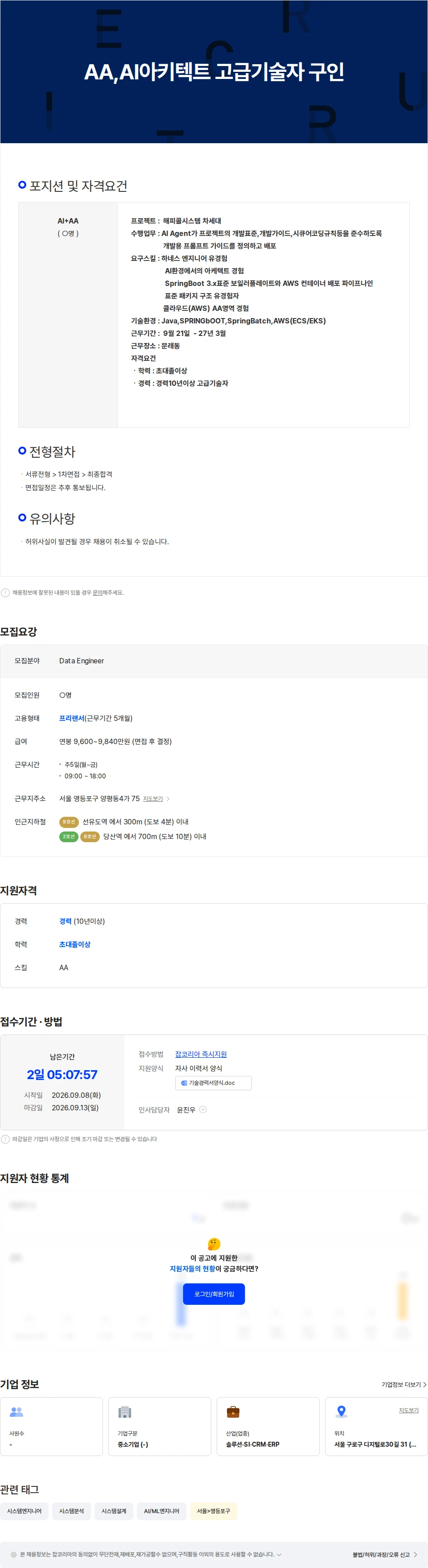Click the 09:00 ~ 18:00 working hours
The height and width of the screenshot is (1568, 428).
pyautogui.click(x=85, y=776)
